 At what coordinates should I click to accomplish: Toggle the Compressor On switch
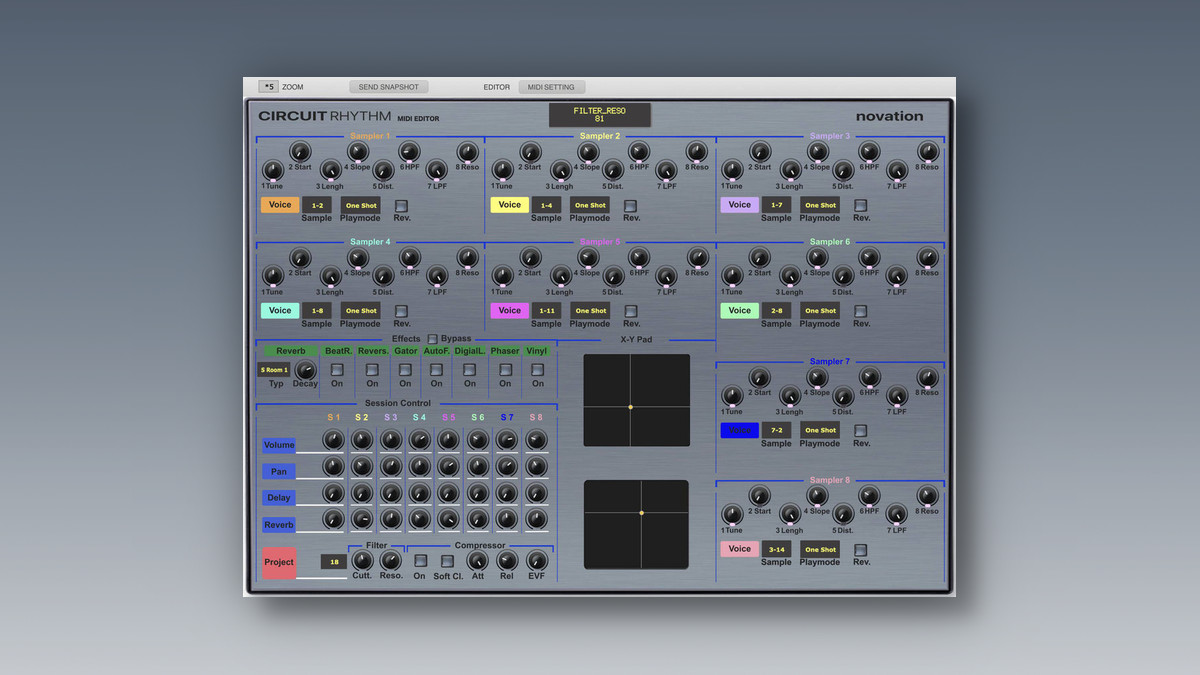point(420,561)
